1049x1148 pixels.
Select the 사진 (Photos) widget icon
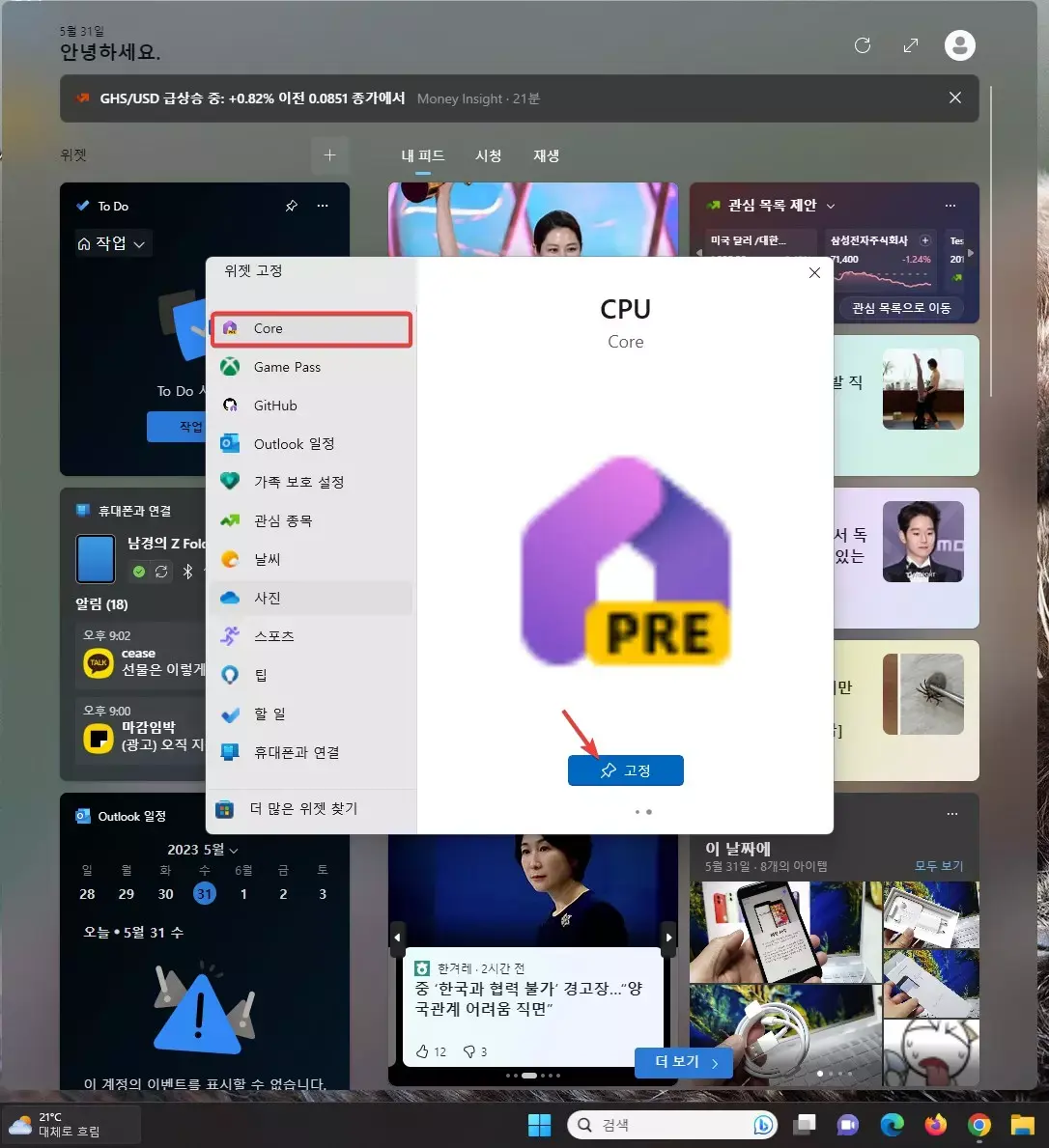point(229,598)
